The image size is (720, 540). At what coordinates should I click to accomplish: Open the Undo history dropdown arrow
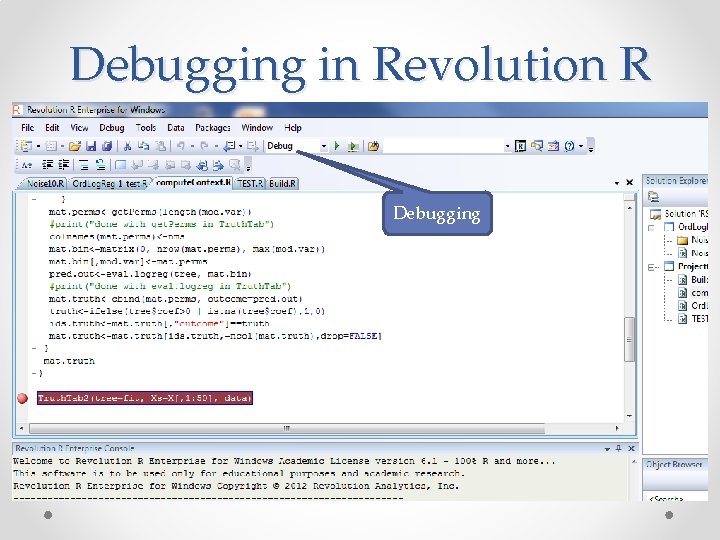[x=192, y=147]
